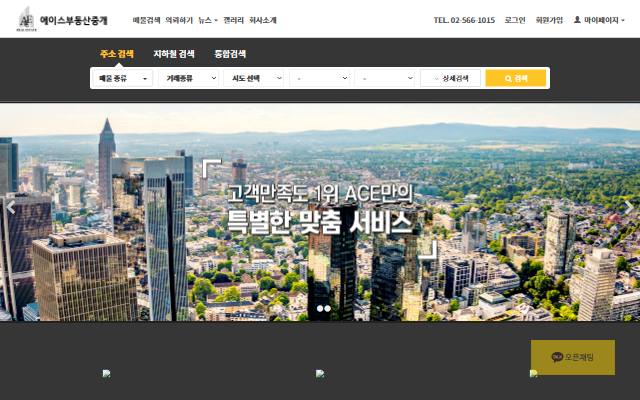Open the 매물검색 menu link
640x400 pixels.
coord(146,20)
